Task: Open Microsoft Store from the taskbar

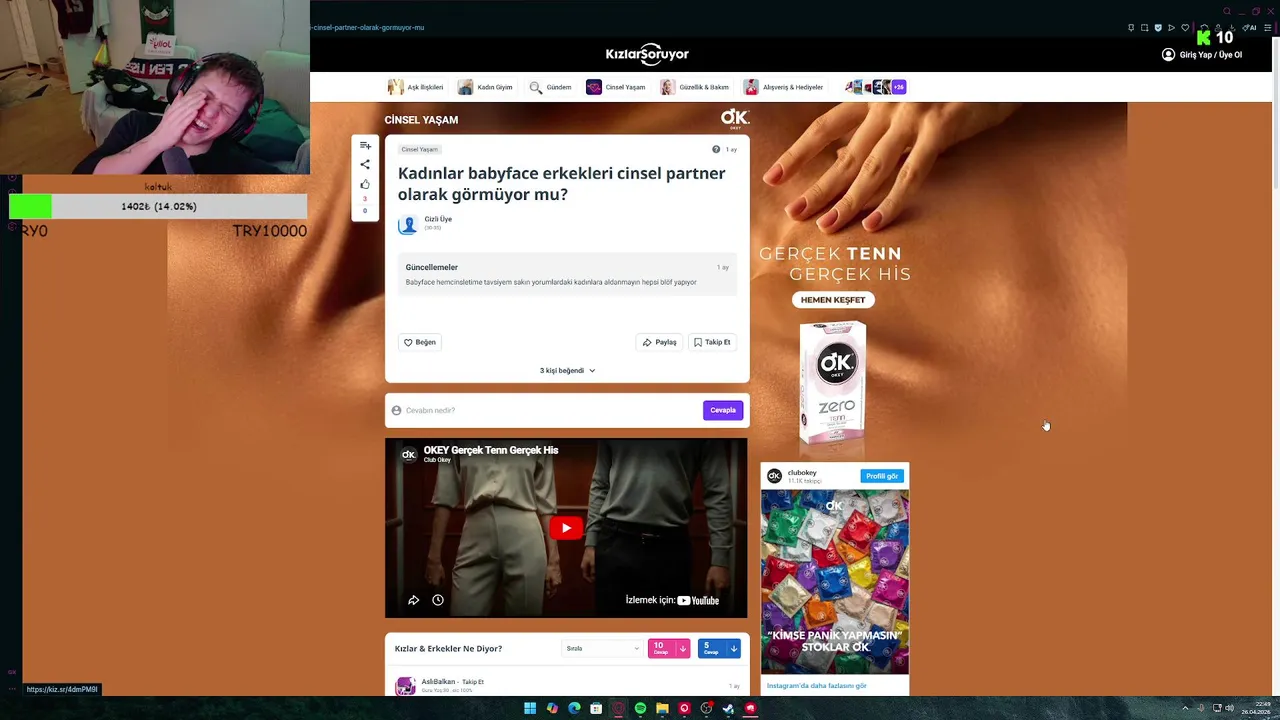Action: tap(596, 708)
